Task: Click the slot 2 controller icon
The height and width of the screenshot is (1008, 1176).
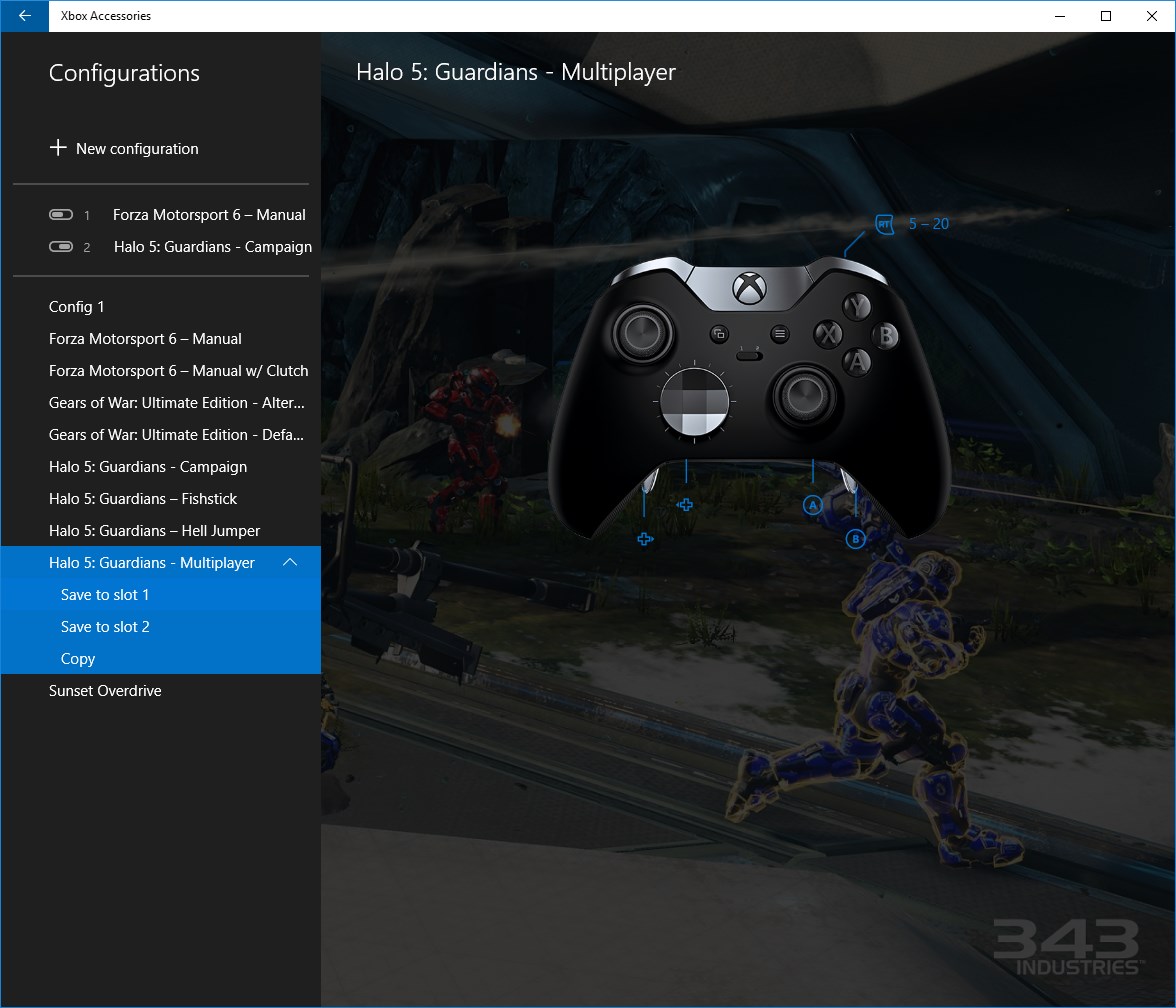Action: (61, 247)
